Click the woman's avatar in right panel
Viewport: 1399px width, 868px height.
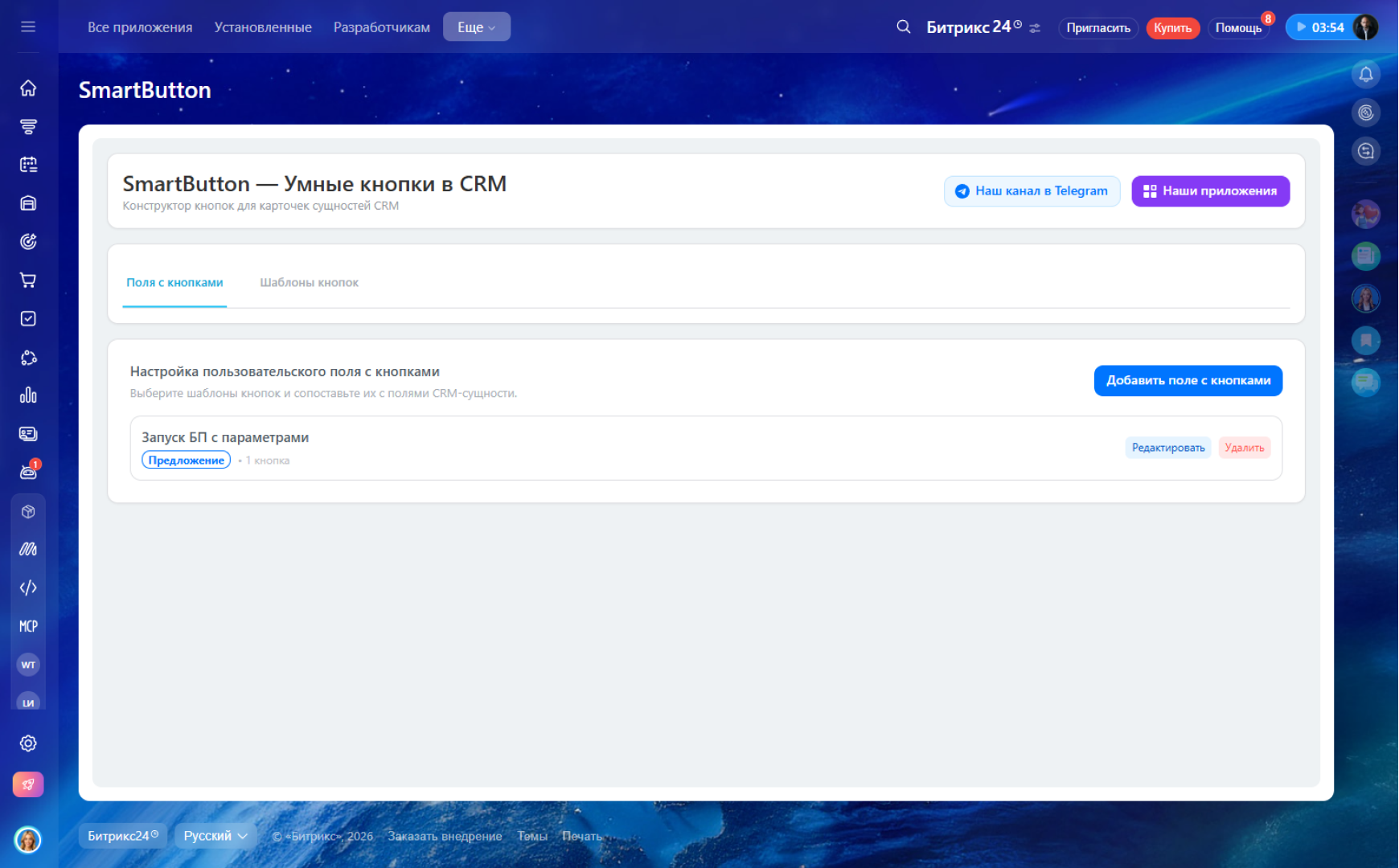pyautogui.click(x=1366, y=298)
